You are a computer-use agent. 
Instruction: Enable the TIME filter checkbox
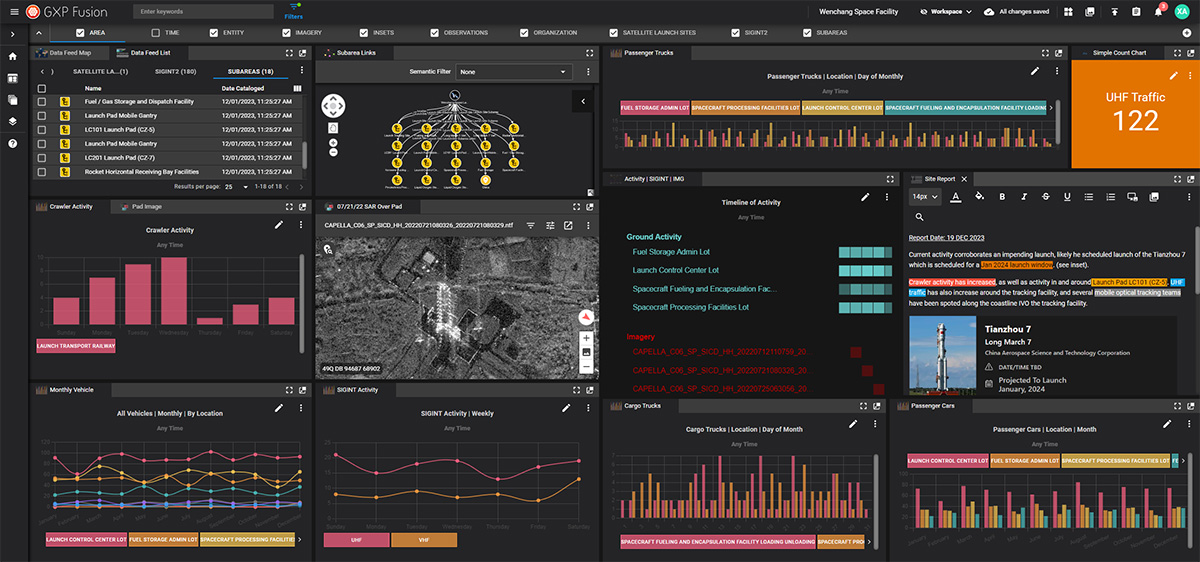(155, 32)
